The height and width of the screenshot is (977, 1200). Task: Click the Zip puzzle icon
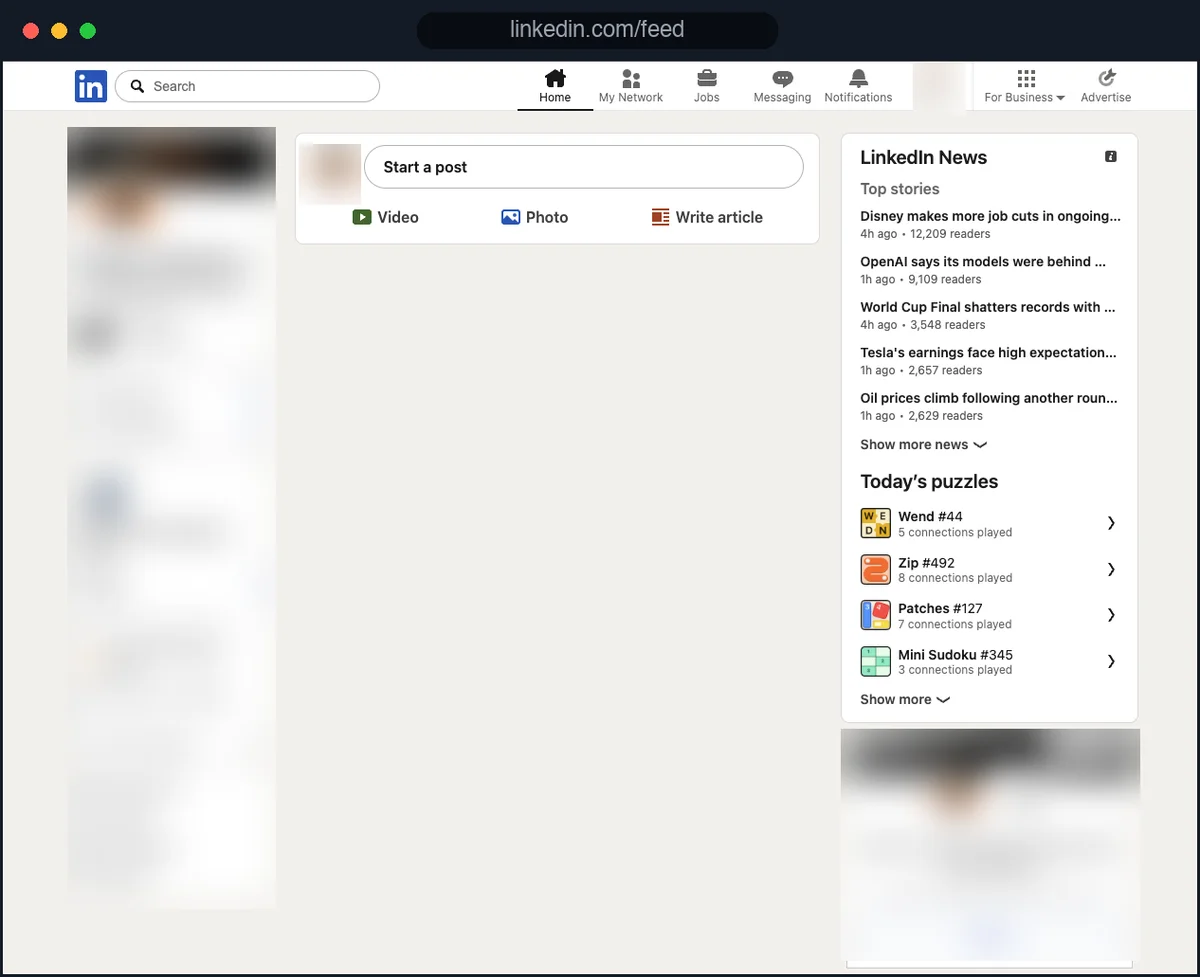pyautogui.click(x=875, y=569)
